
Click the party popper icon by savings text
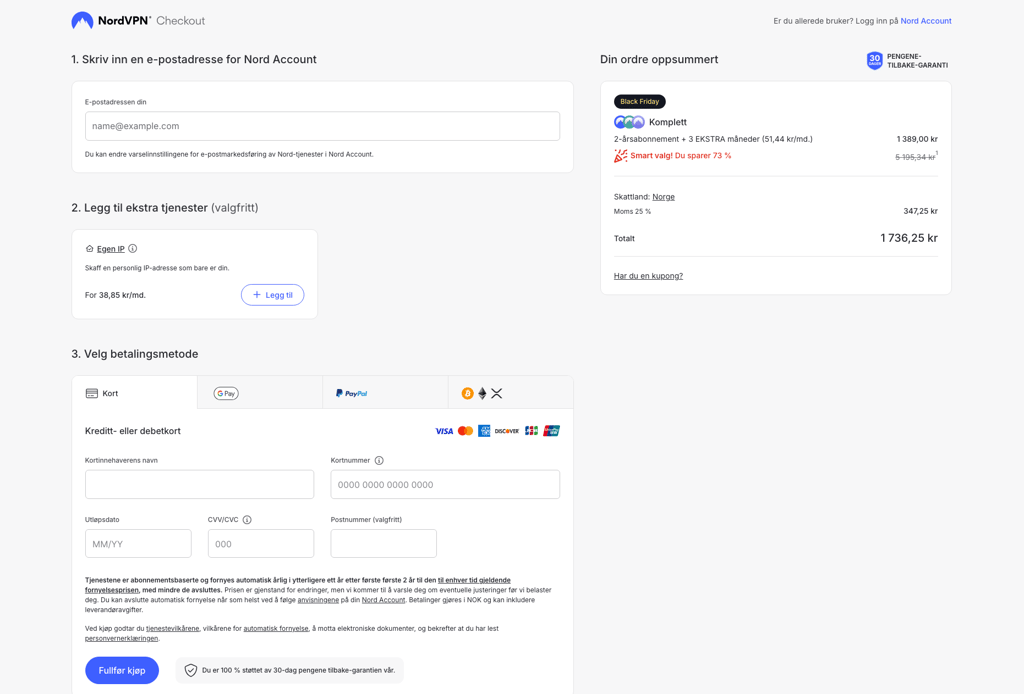click(x=620, y=156)
